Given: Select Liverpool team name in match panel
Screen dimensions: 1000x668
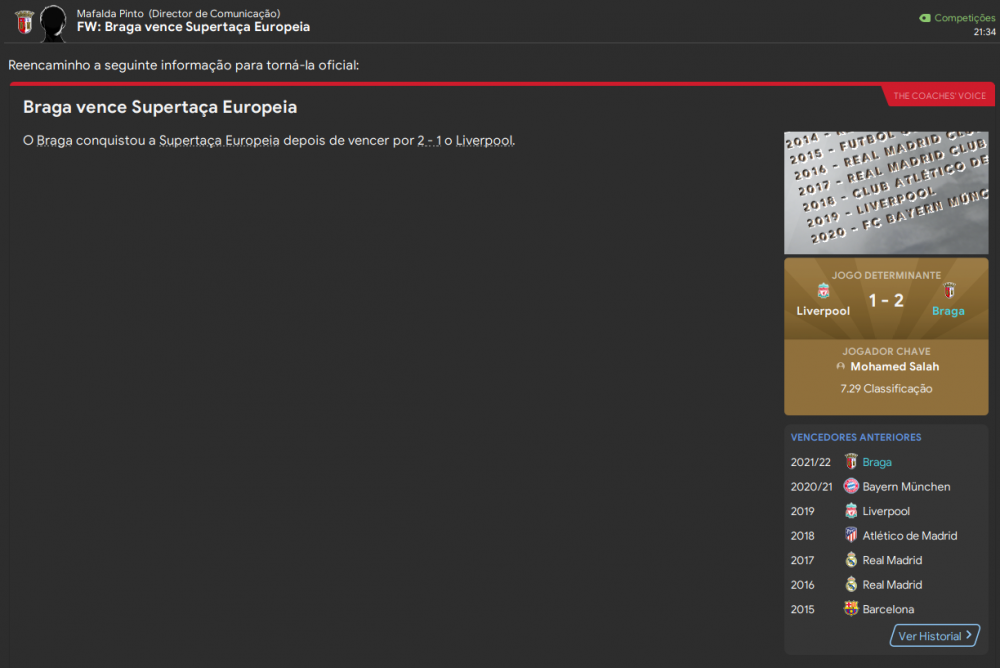Looking at the screenshot, I should coord(823,311).
